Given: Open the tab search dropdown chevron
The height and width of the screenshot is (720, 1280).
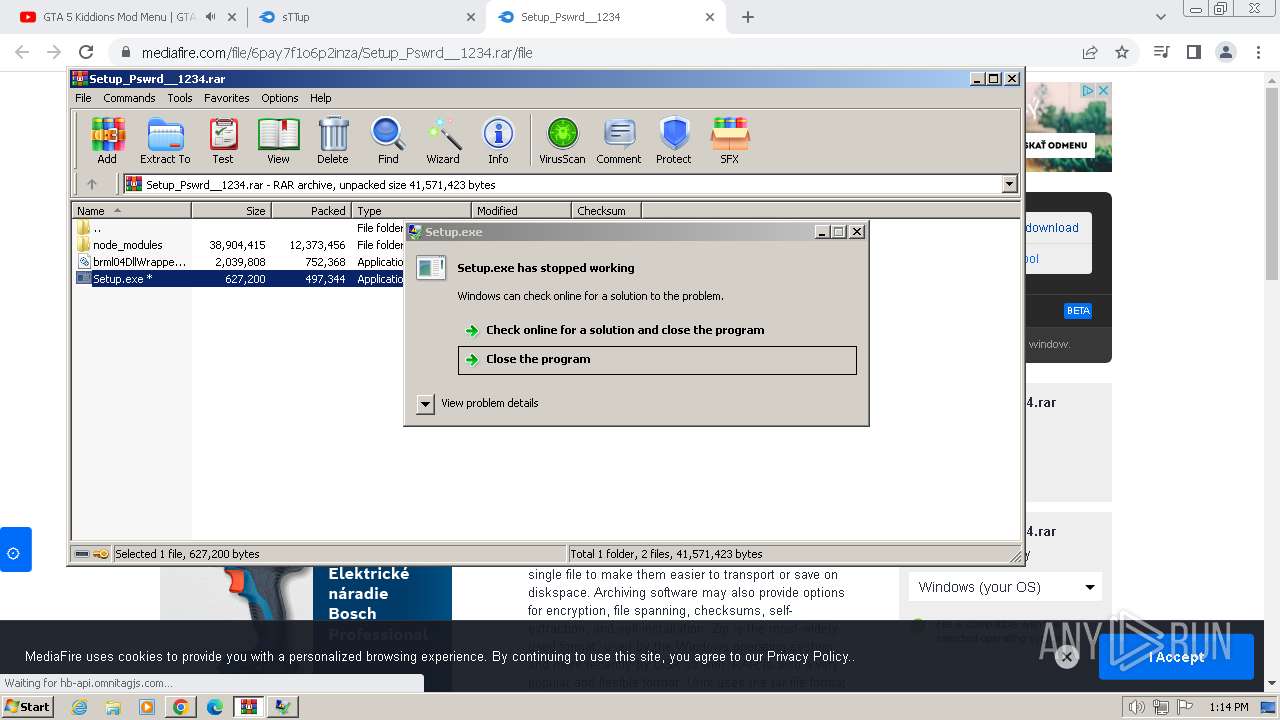Looking at the screenshot, I should coord(1161,17).
